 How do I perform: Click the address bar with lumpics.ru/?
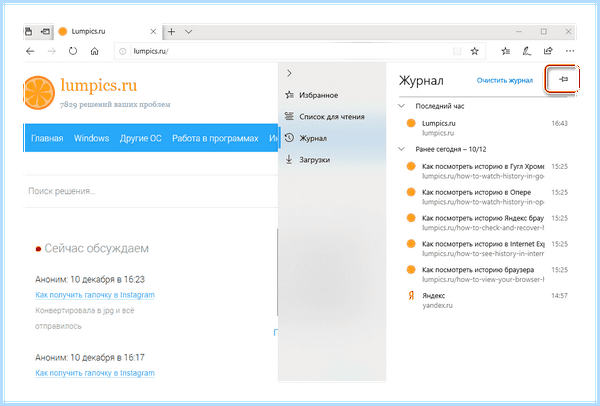tap(283, 51)
